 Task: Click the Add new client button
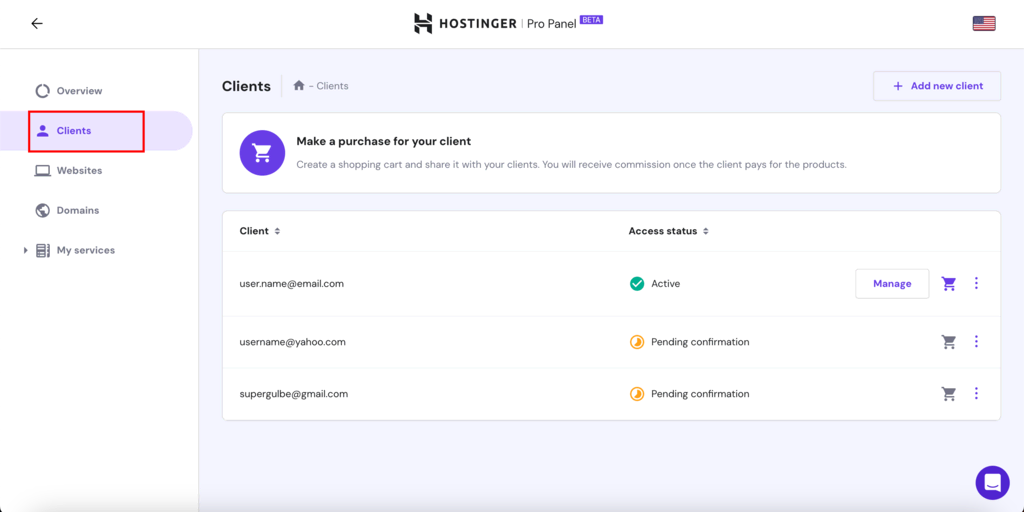[936, 86]
